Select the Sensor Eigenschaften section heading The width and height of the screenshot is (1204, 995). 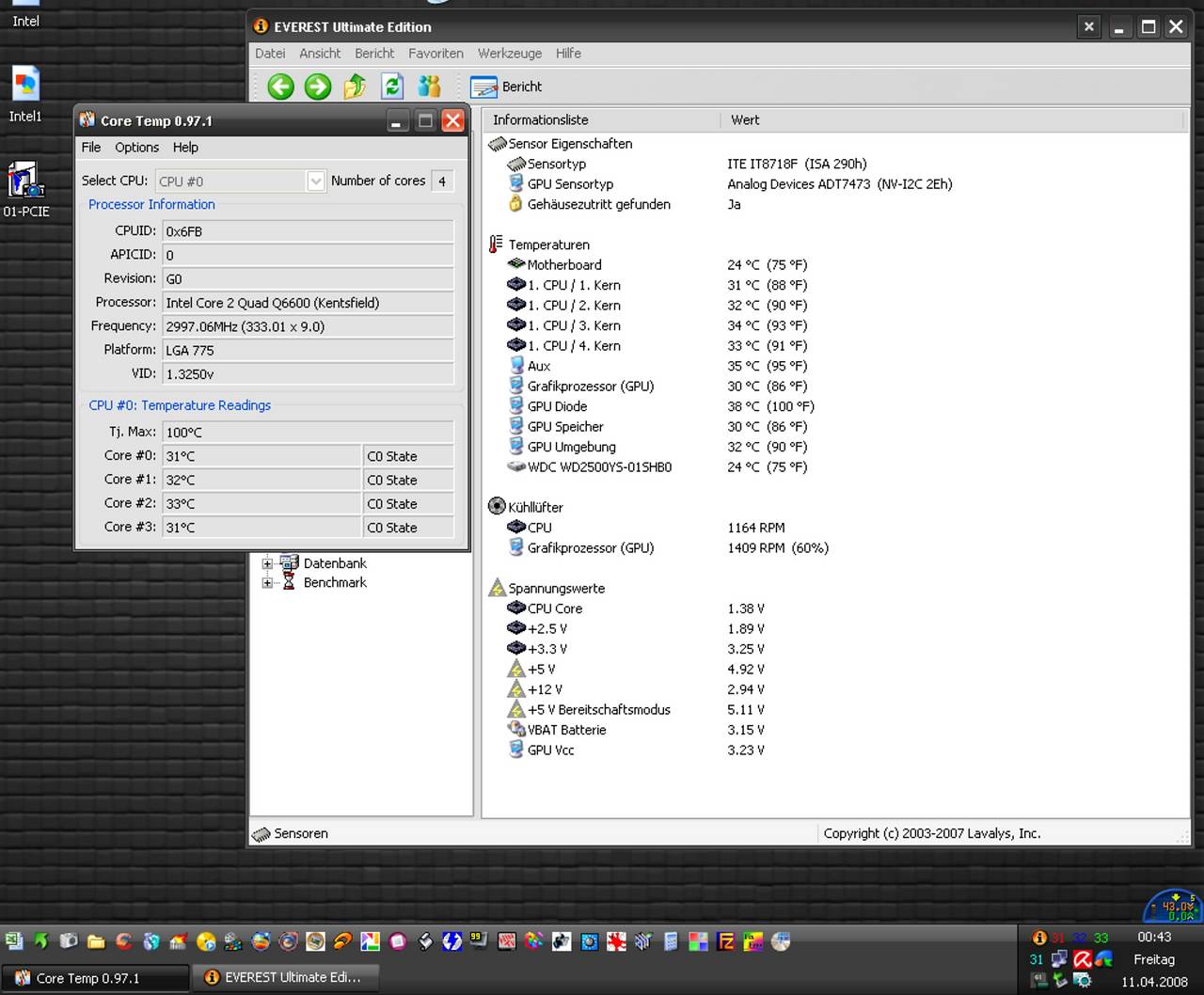click(x=570, y=144)
